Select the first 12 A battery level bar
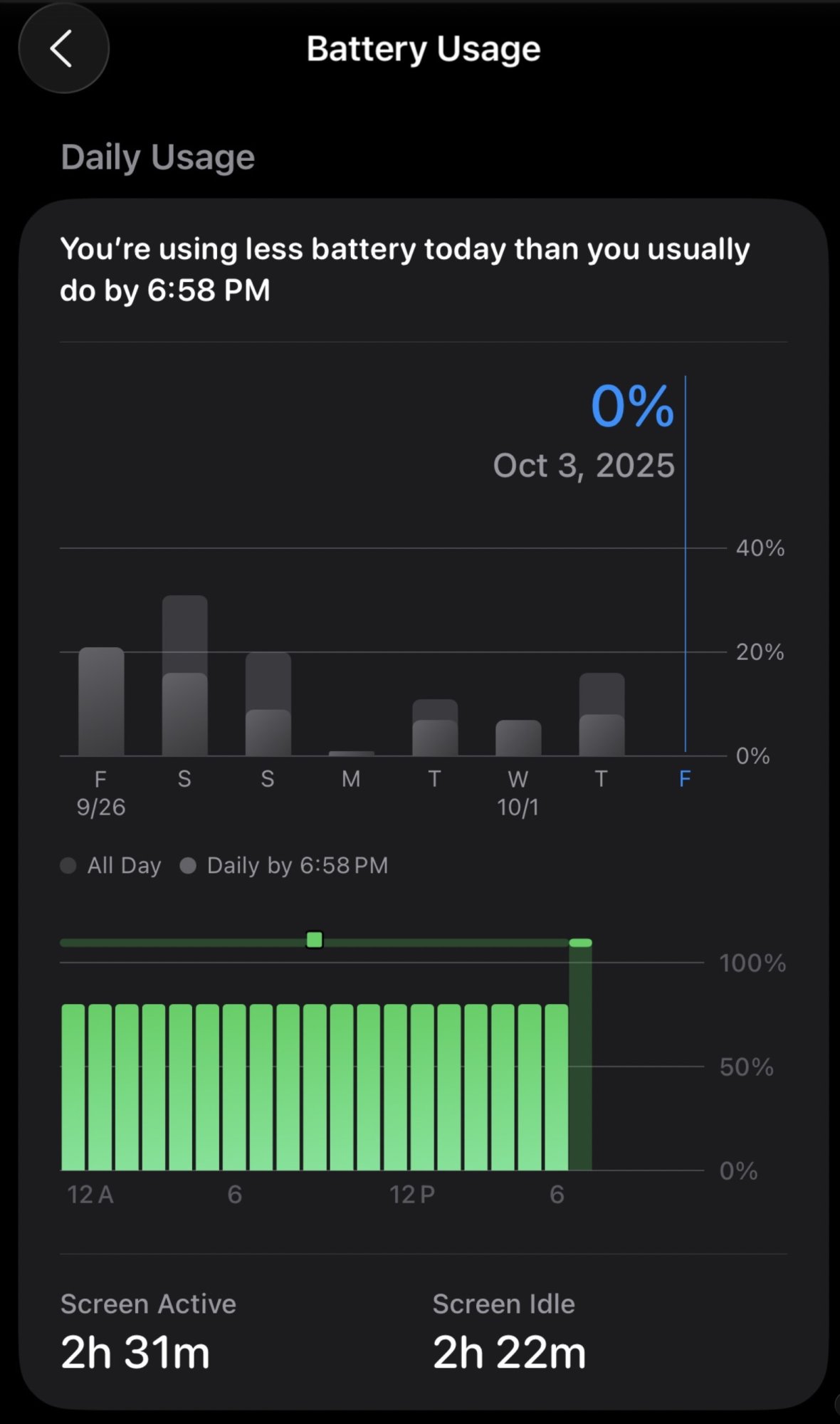840x1424 pixels. [73, 1087]
